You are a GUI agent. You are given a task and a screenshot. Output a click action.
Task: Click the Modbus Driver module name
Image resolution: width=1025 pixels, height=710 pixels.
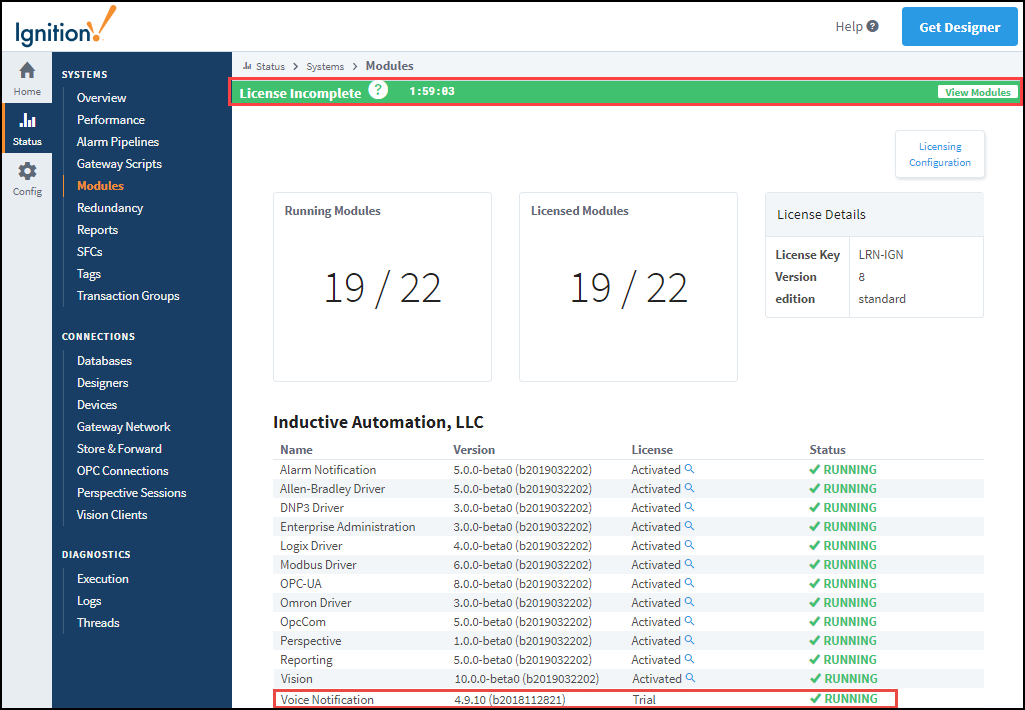tap(318, 565)
